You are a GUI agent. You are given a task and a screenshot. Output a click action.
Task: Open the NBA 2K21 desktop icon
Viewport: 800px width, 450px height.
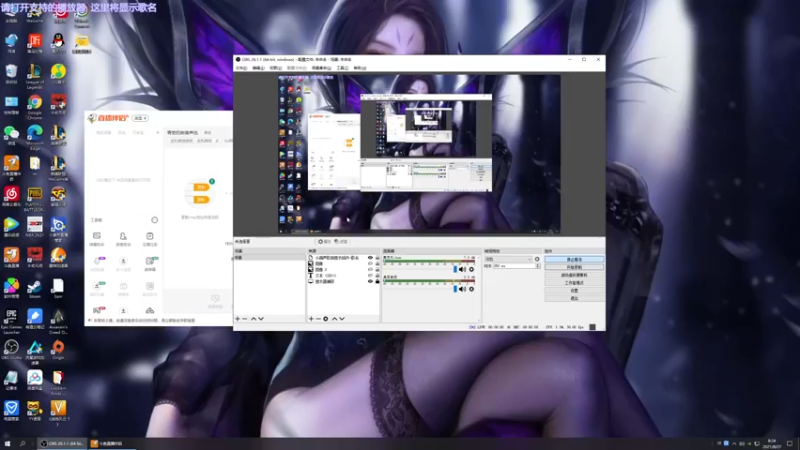click(x=35, y=228)
